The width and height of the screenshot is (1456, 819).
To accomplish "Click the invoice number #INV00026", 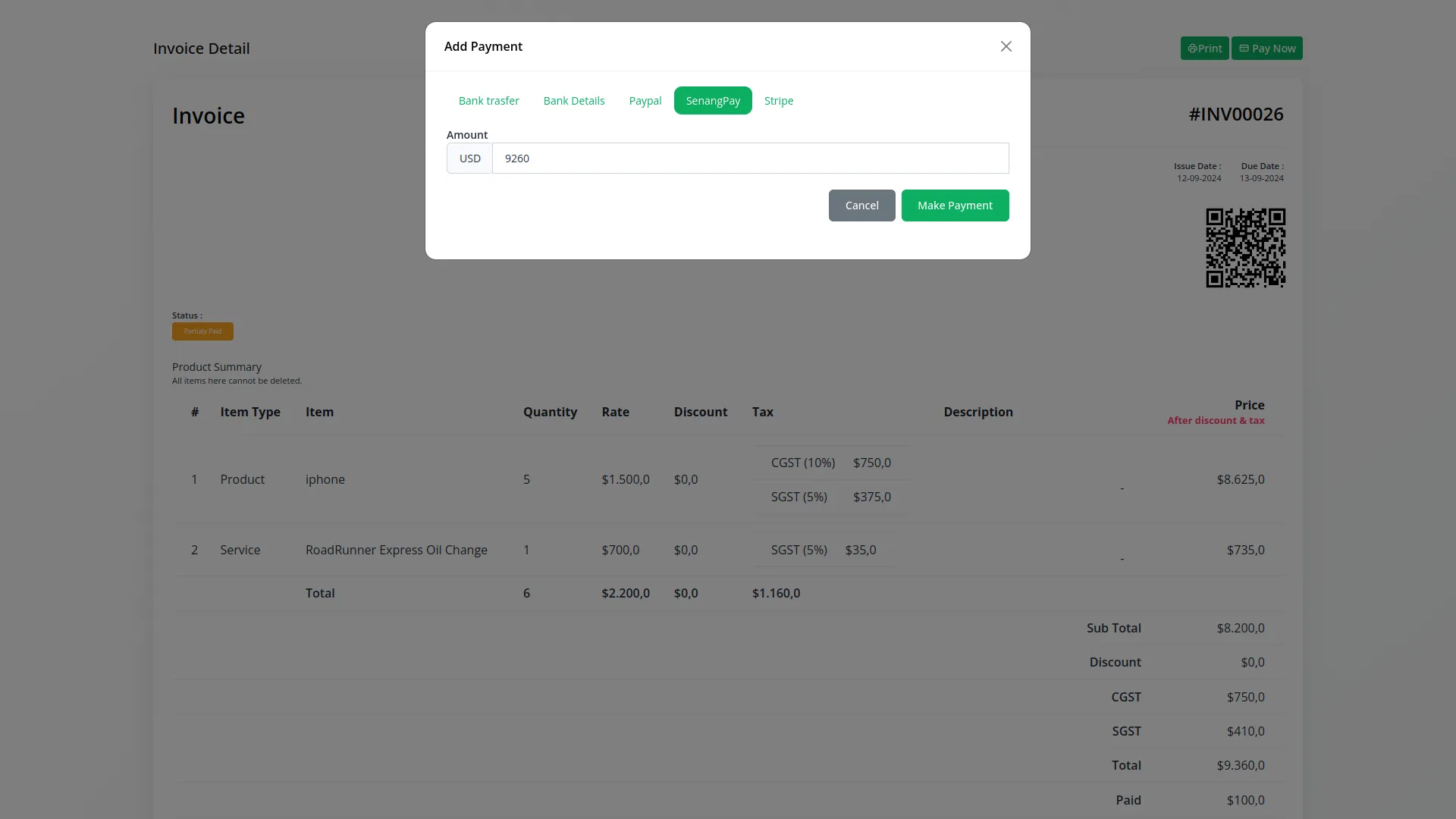I will pos(1235,114).
